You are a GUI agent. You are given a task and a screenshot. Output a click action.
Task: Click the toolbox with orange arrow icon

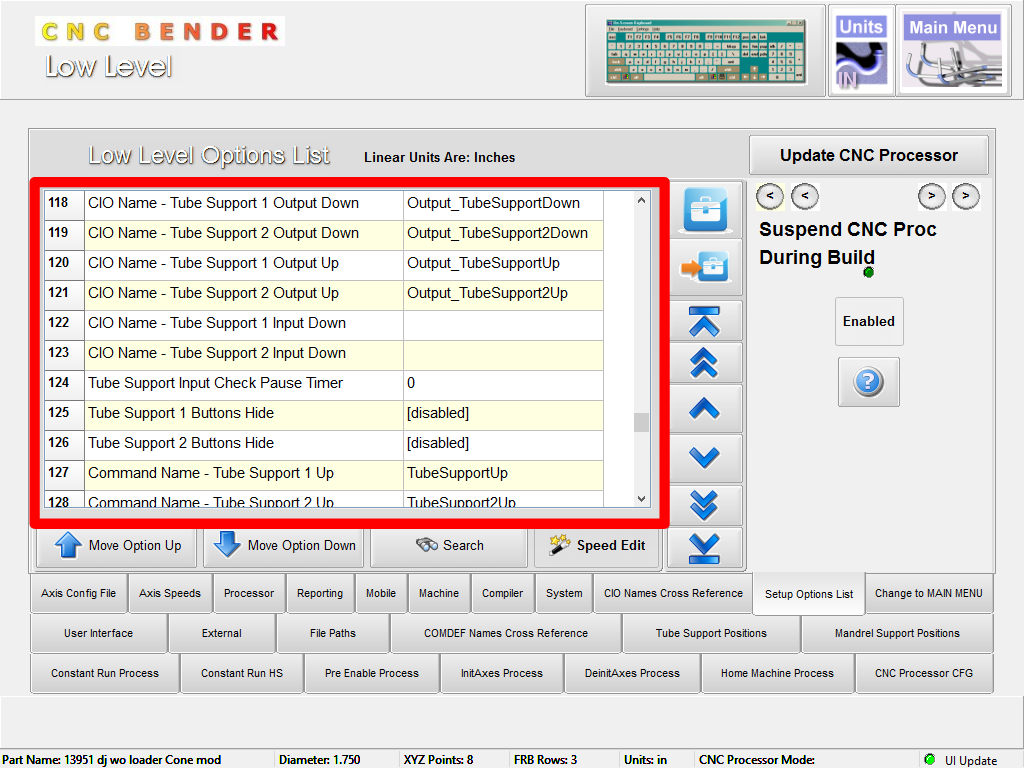(705, 267)
